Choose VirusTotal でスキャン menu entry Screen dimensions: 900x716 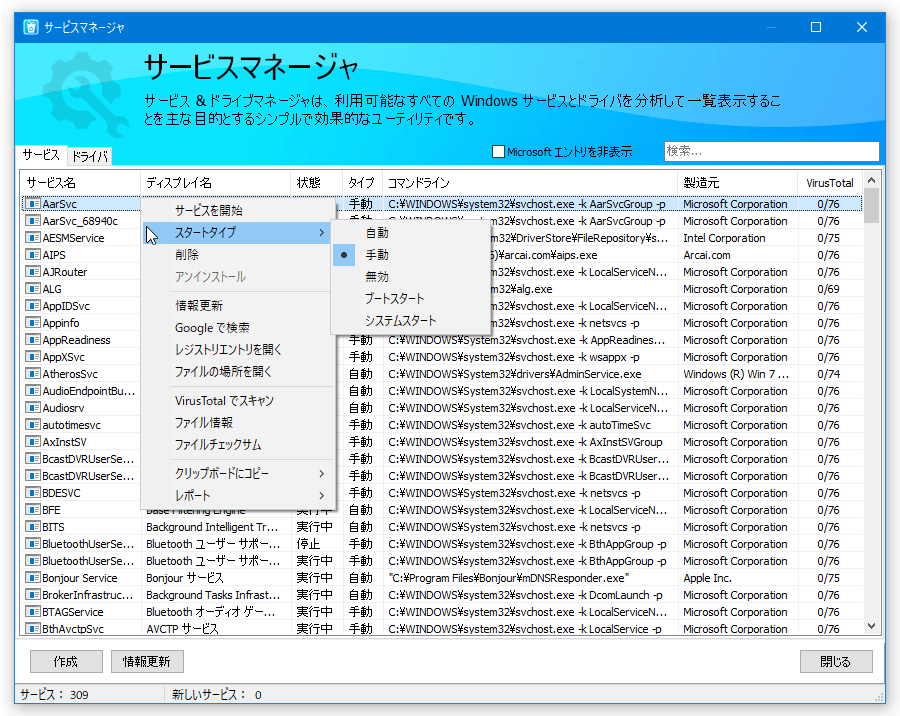pyautogui.click(x=237, y=401)
